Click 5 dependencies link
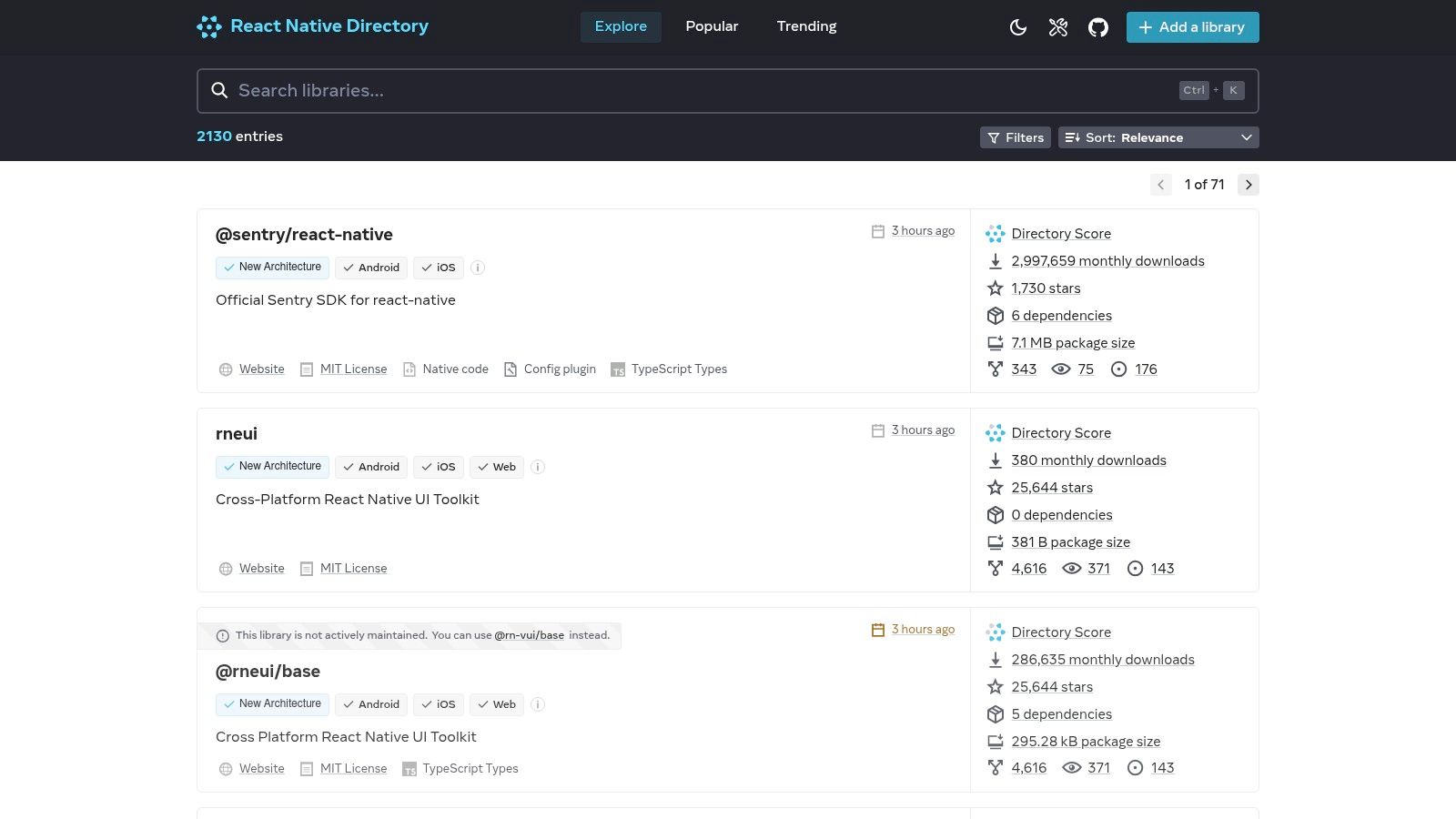1456x819 pixels. click(x=1061, y=714)
